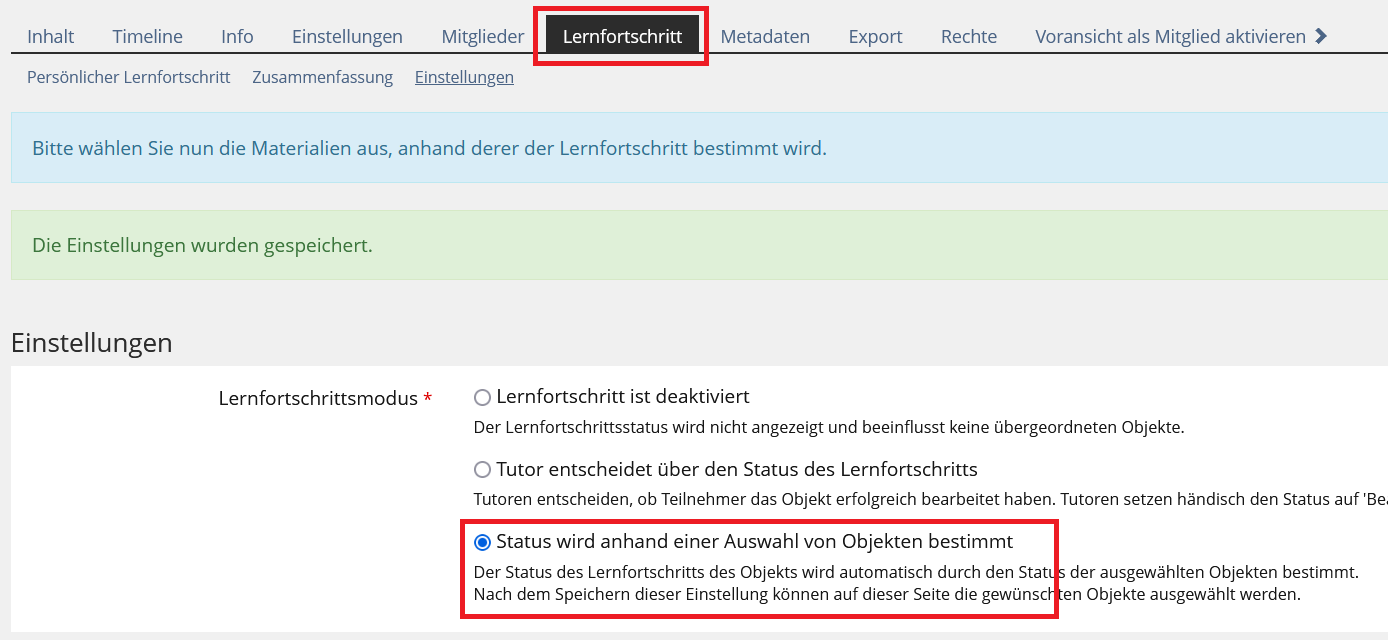The image size is (1388, 640).
Task: Open the Metadaten tab
Action: click(x=765, y=37)
